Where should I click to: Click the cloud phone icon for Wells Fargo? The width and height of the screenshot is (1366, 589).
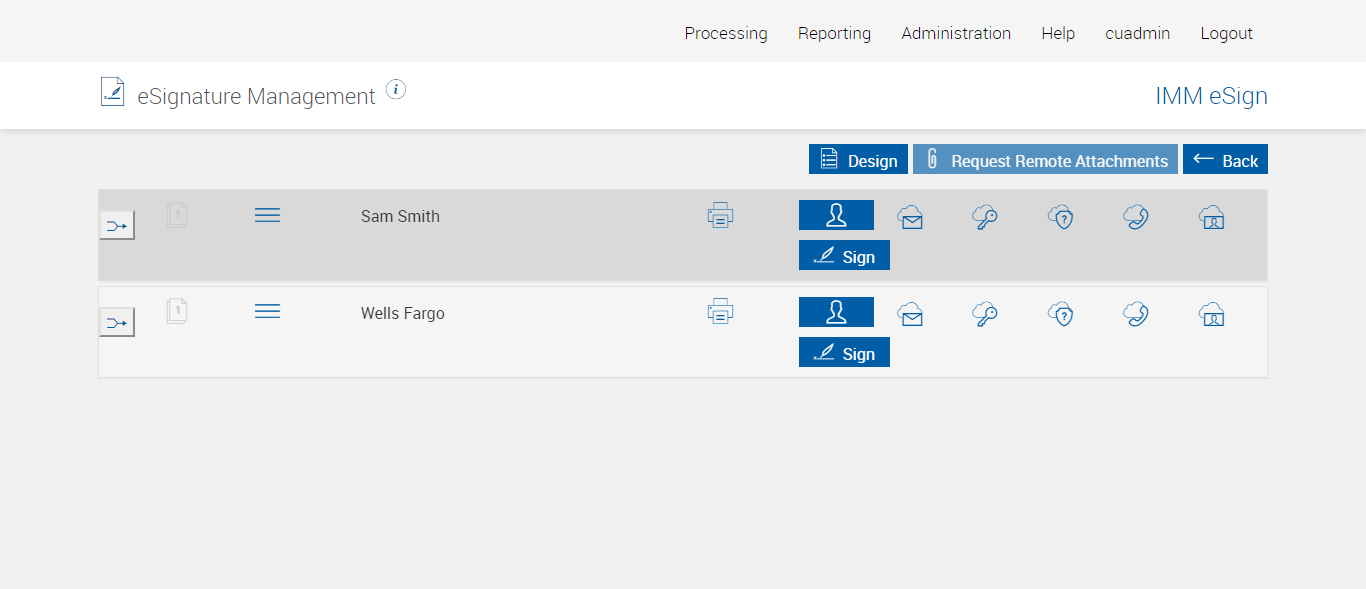point(1135,314)
